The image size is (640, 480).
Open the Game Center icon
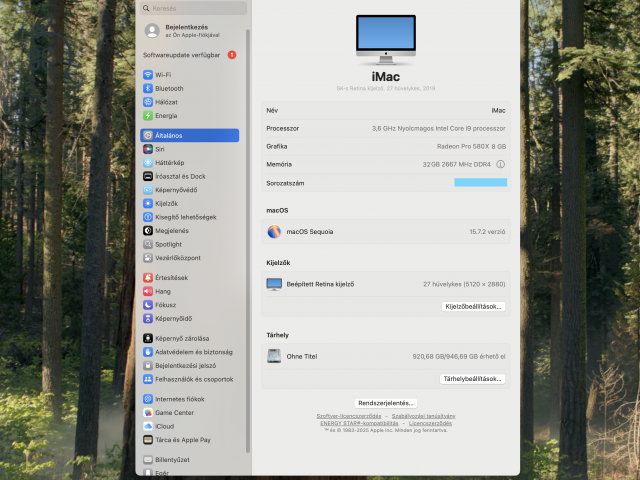148,413
